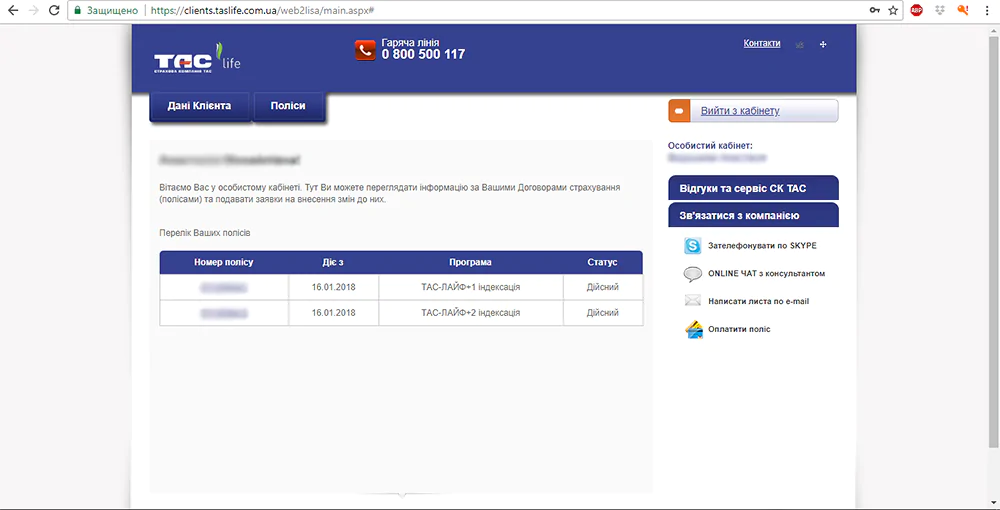Click the e-mail envelope icon

point(692,301)
